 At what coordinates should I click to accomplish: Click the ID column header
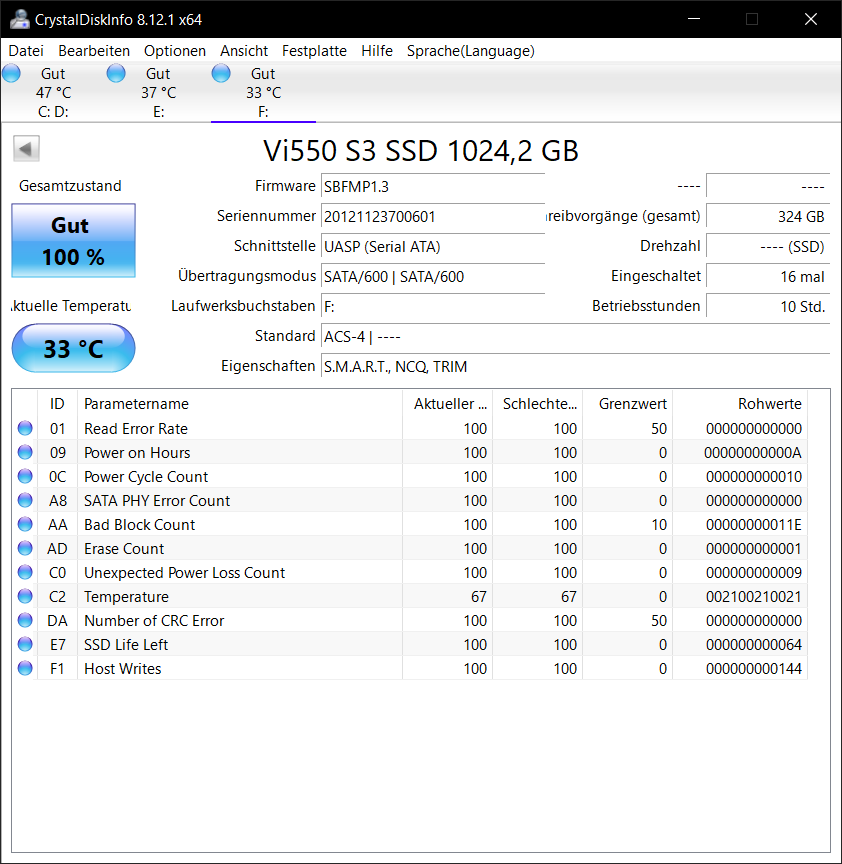point(57,403)
